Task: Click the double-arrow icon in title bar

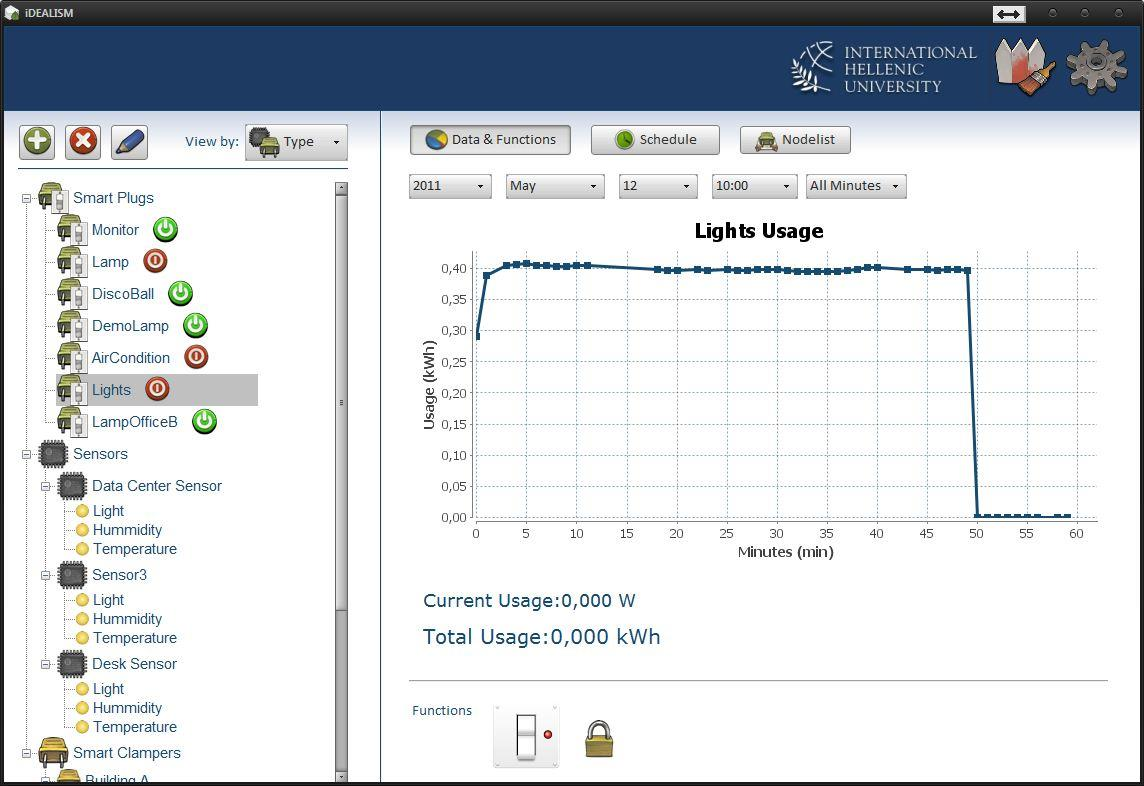Action: click(1009, 14)
